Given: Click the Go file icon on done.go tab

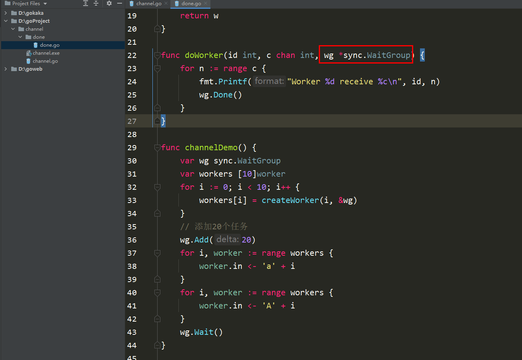Looking at the screenshot, I should click(177, 4).
